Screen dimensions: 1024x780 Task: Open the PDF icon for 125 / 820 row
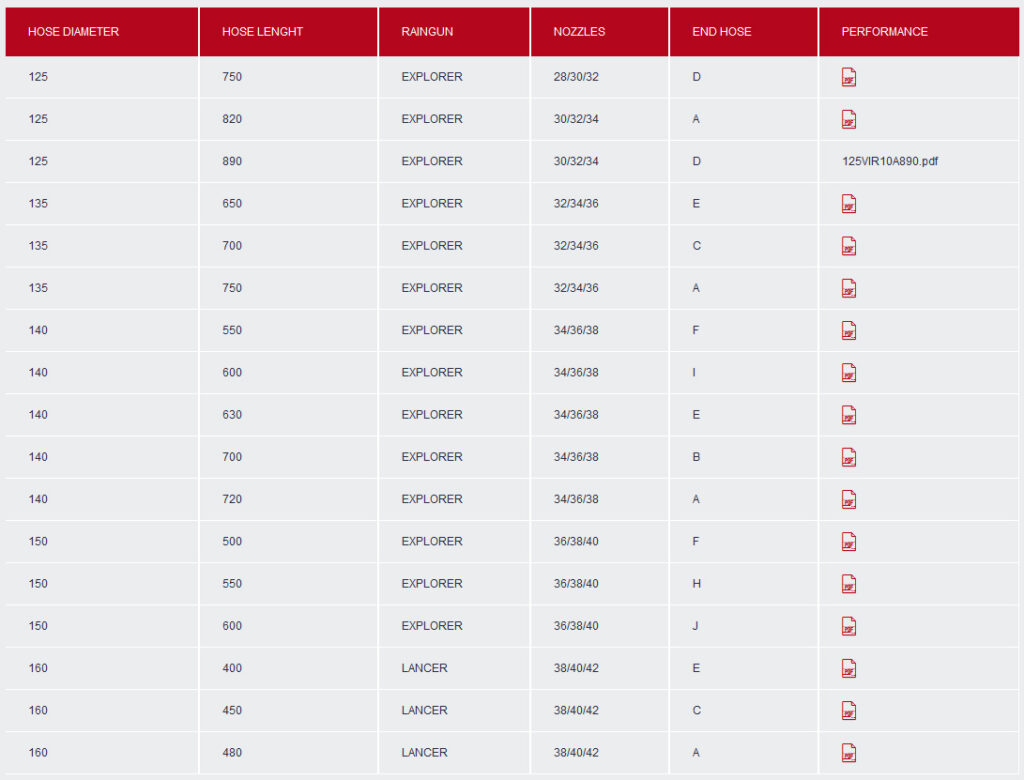click(848, 120)
